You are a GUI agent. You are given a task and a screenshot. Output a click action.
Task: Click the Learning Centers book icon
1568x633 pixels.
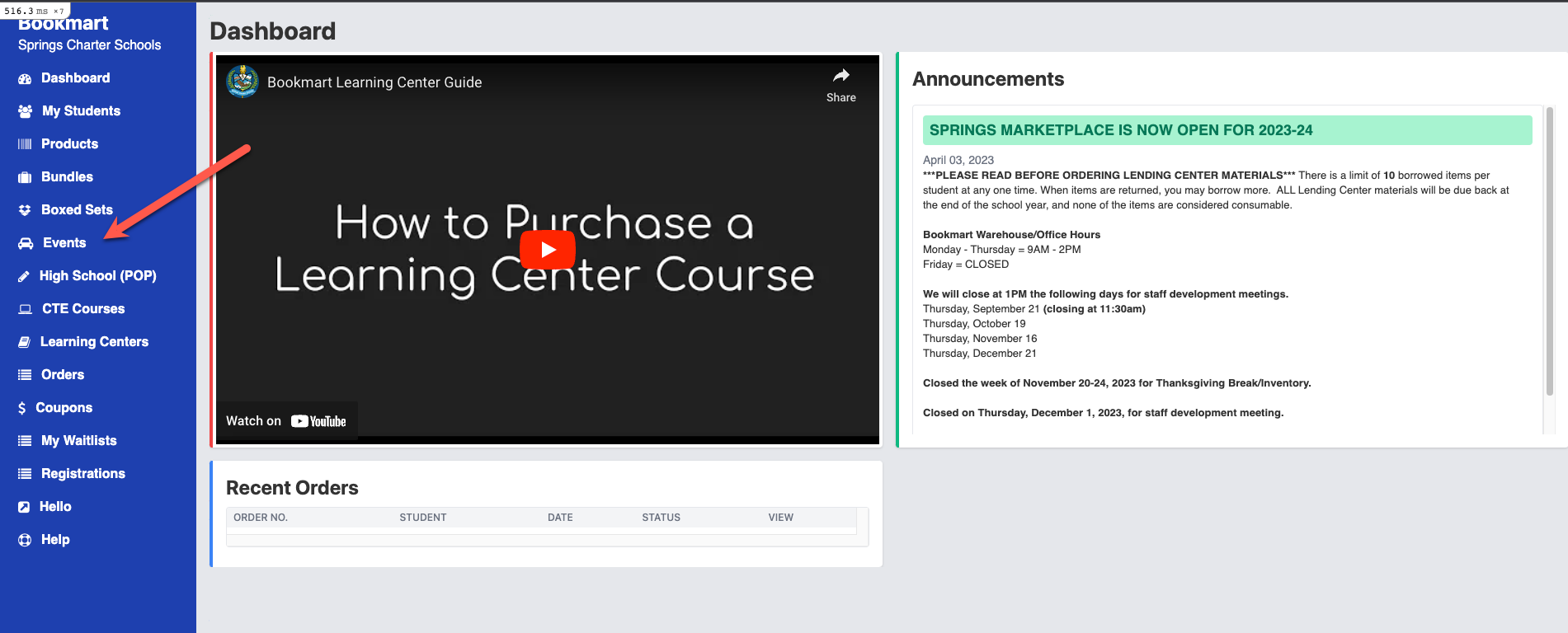[24, 342]
